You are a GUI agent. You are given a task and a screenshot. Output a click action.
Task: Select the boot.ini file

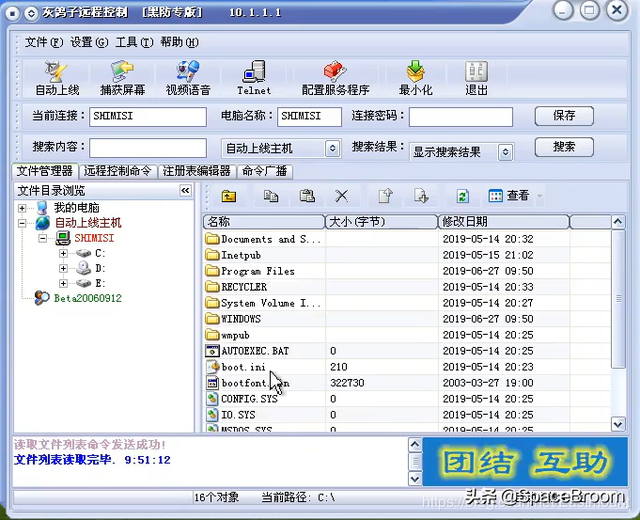pyautogui.click(x=243, y=367)
